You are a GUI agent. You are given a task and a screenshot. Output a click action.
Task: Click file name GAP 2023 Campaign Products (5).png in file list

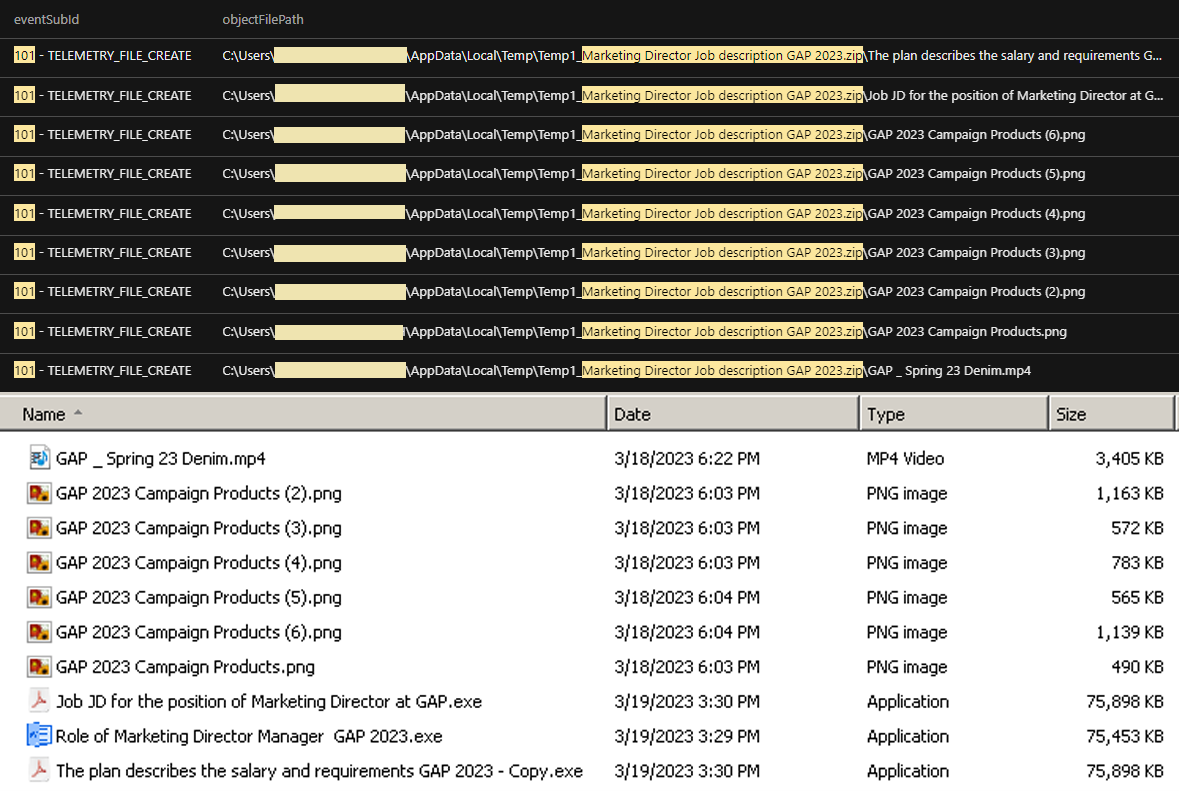pyautogui.click(x=199, y=597)
